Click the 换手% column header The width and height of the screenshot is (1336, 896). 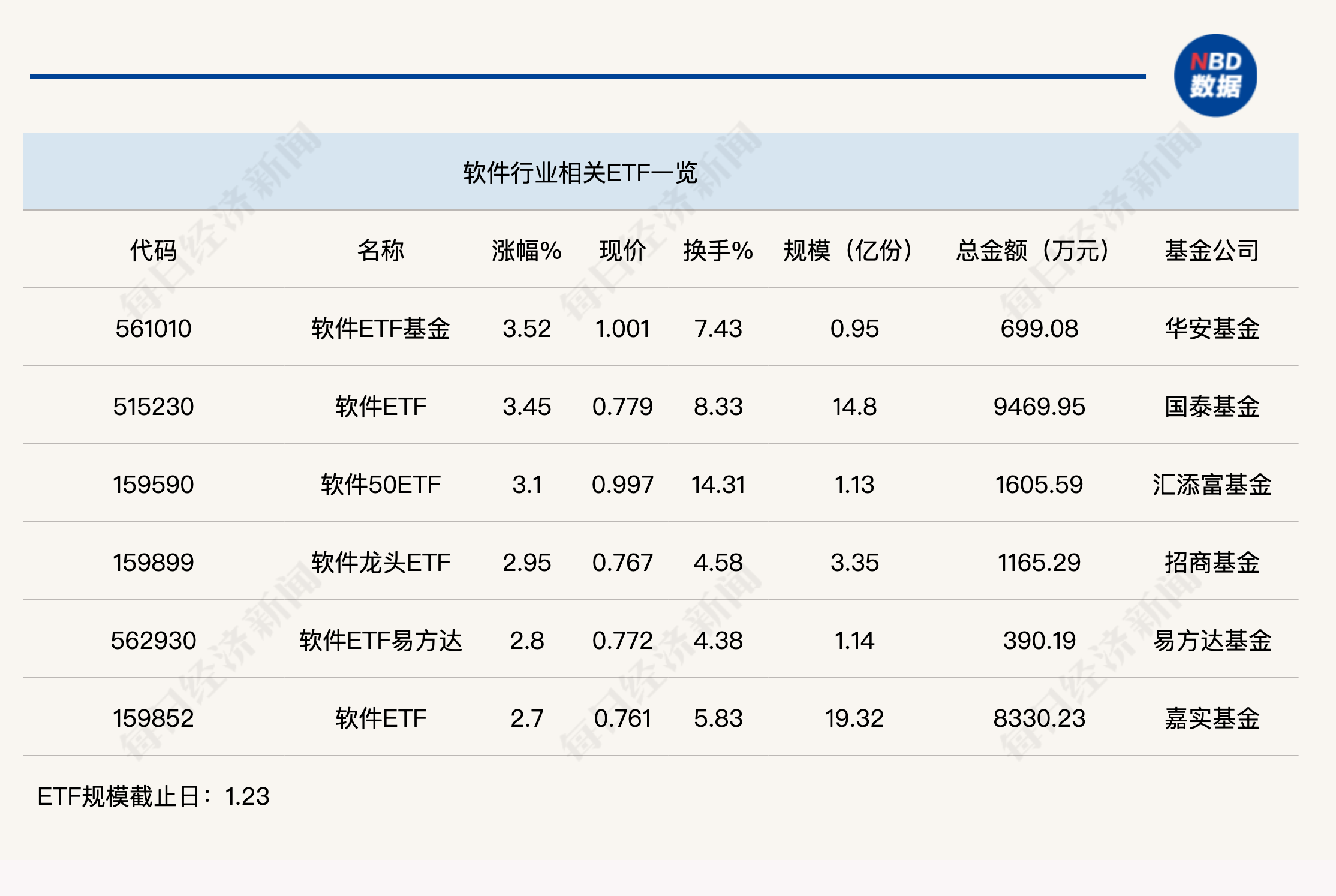pyautogui.click(x=718, y=251)
